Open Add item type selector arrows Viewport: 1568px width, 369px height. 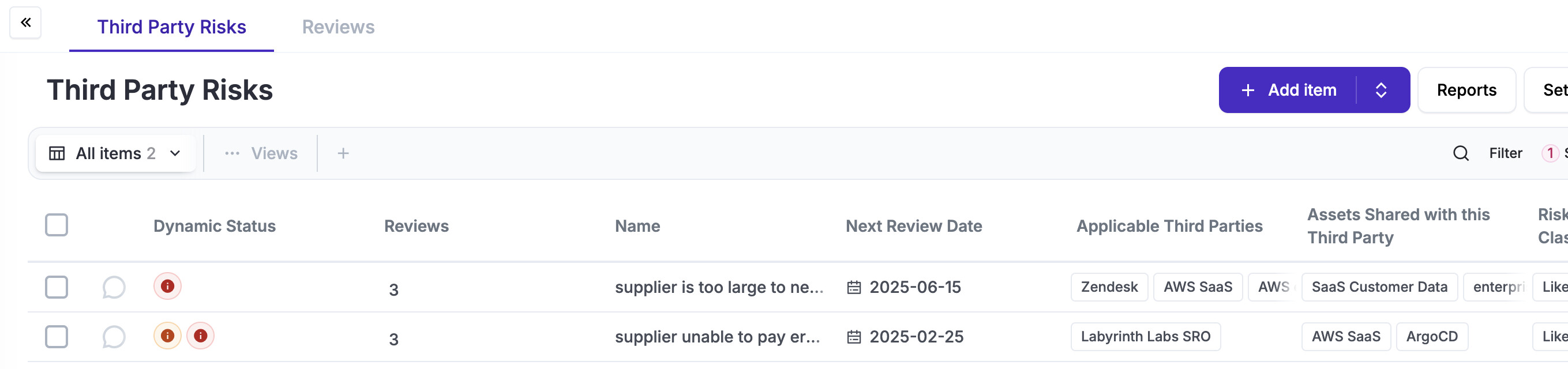click(x=1381, y=90)
